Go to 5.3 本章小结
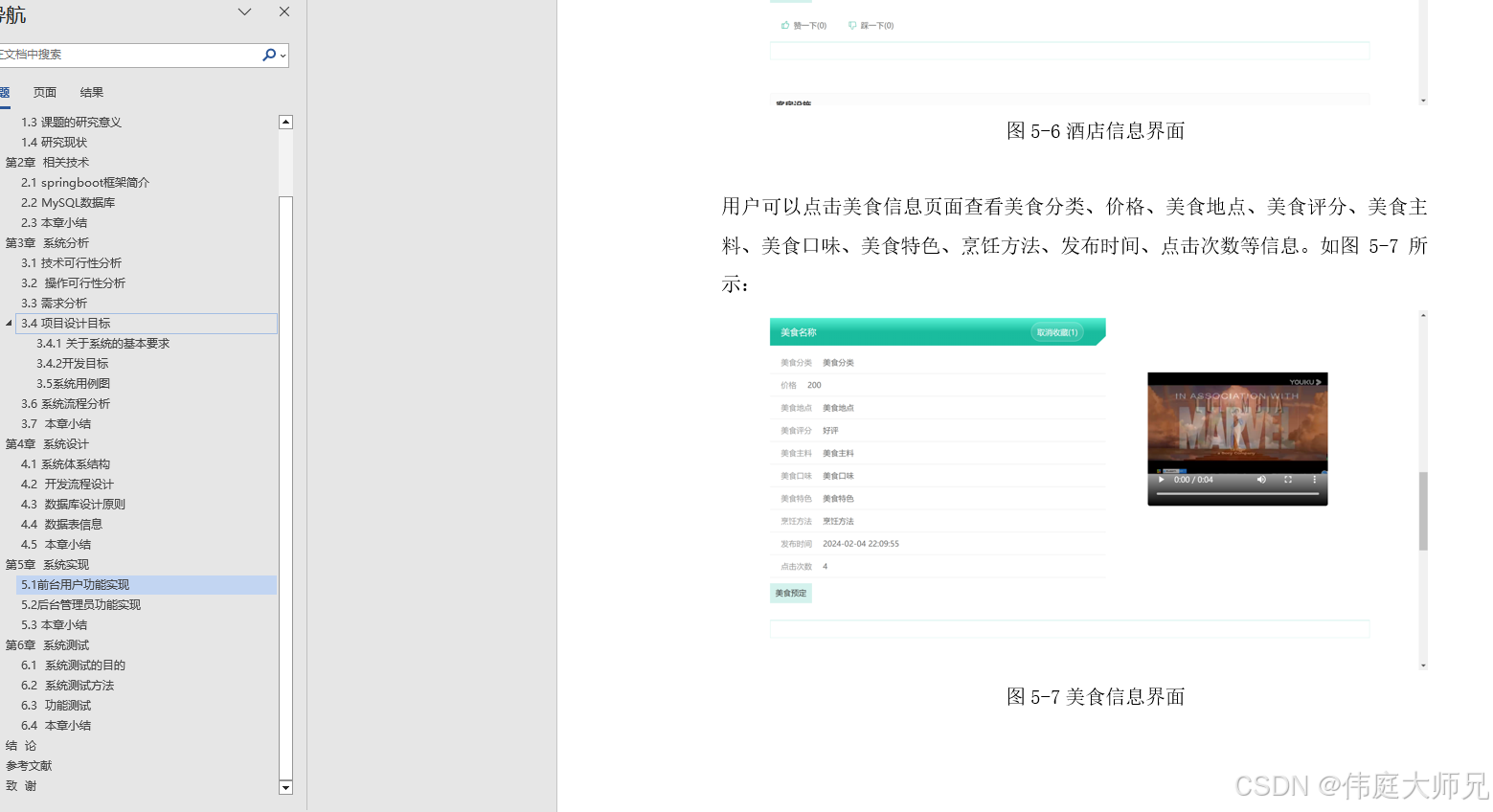1493x812 pixels. (x=55, y=624)
